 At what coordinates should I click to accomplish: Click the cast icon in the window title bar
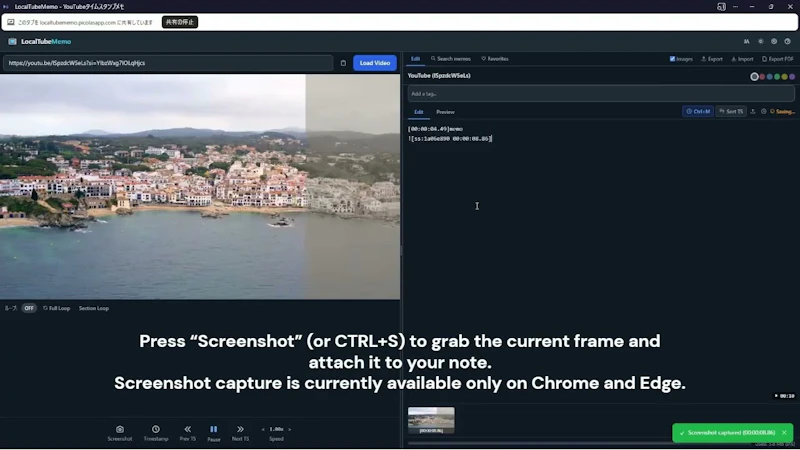click(x=721, y=7)
